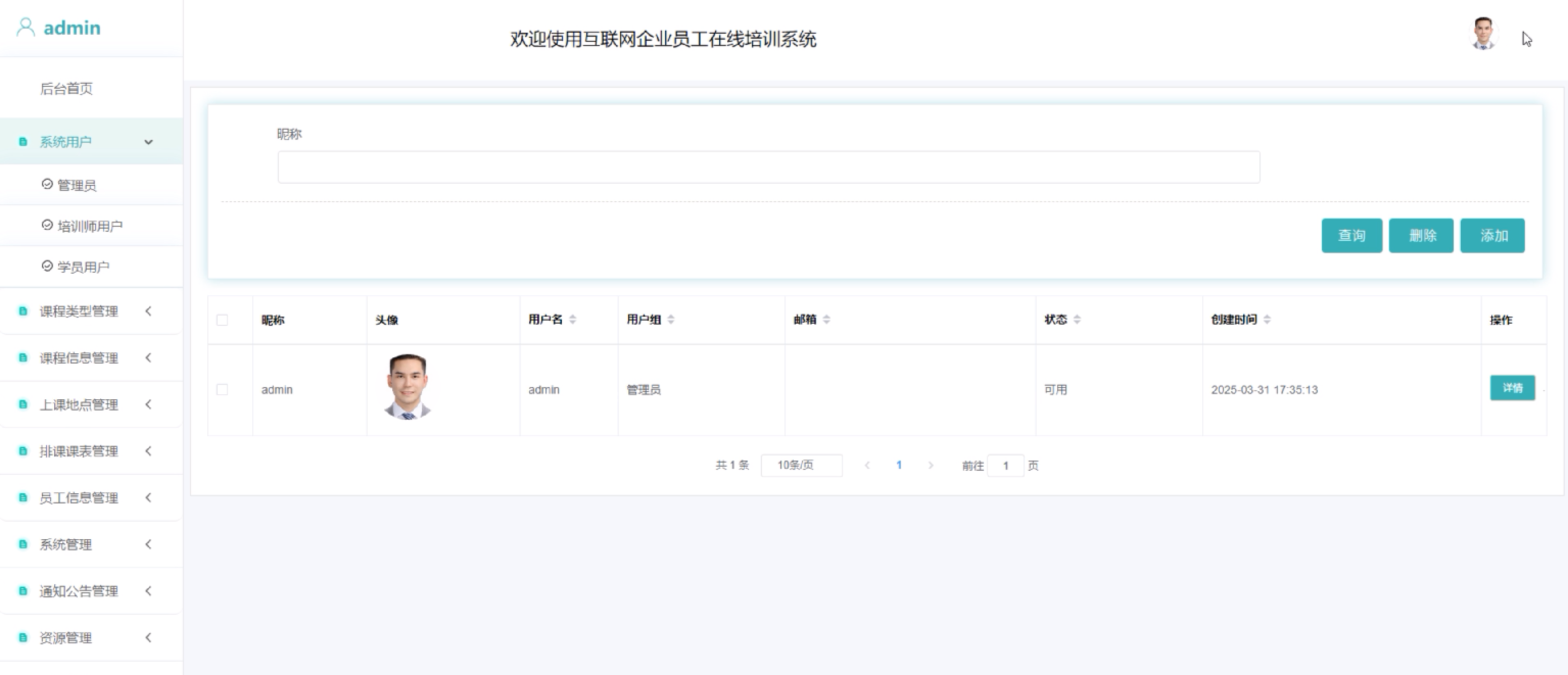Viewport: 1568px width, 675px height.
Task: Toggle the select-all checkbox in table header
Action: [222, 320]
